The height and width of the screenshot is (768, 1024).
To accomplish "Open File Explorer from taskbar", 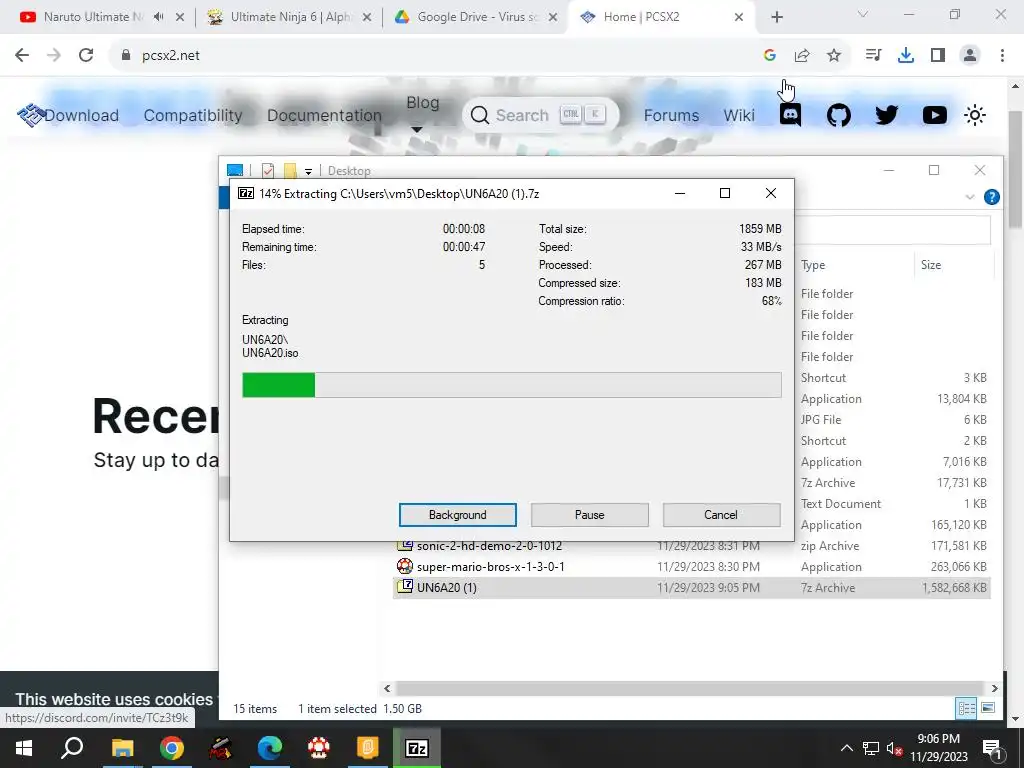I will tap(122, 748).
